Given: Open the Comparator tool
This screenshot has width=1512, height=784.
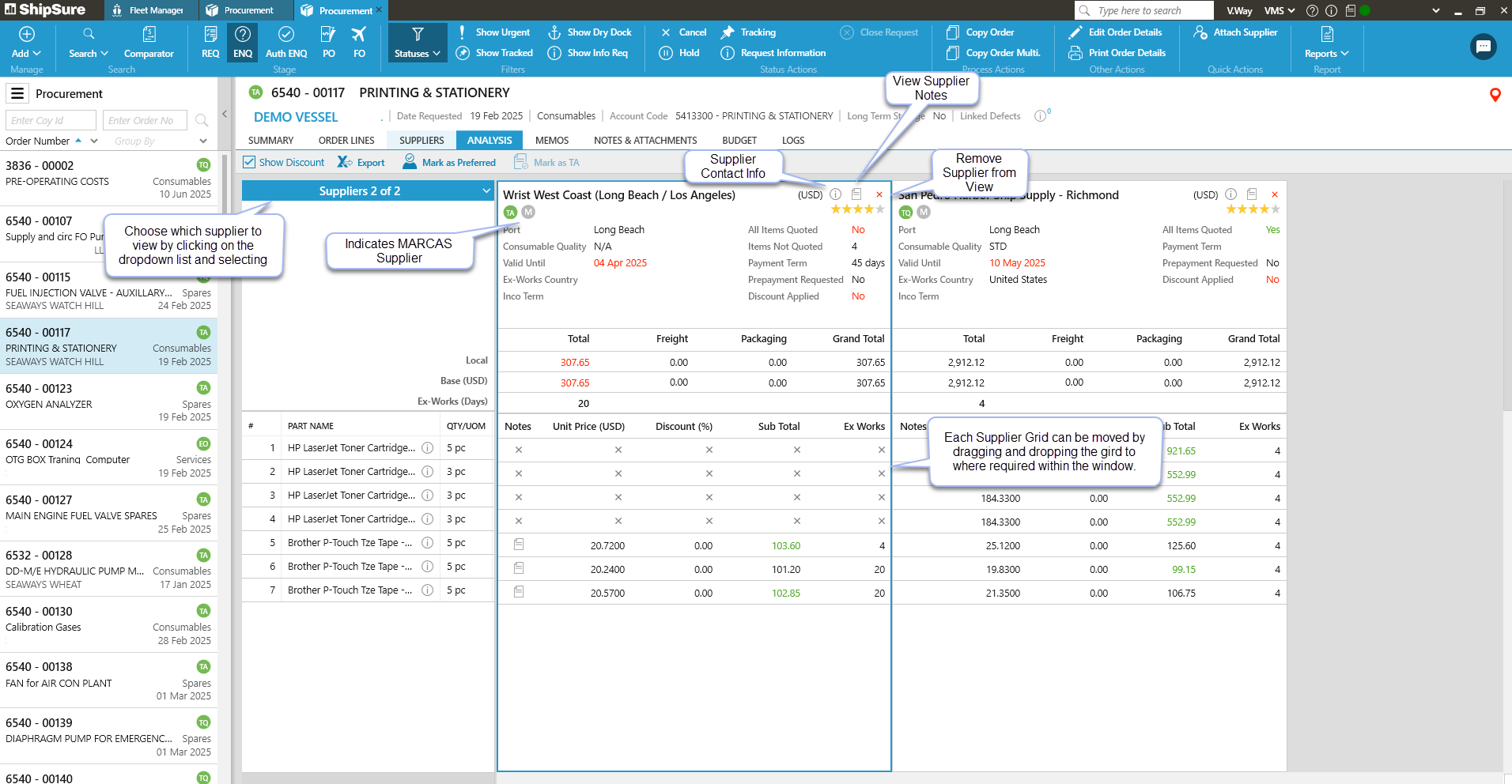Looking at the screenshot, I should coord(149,43).
